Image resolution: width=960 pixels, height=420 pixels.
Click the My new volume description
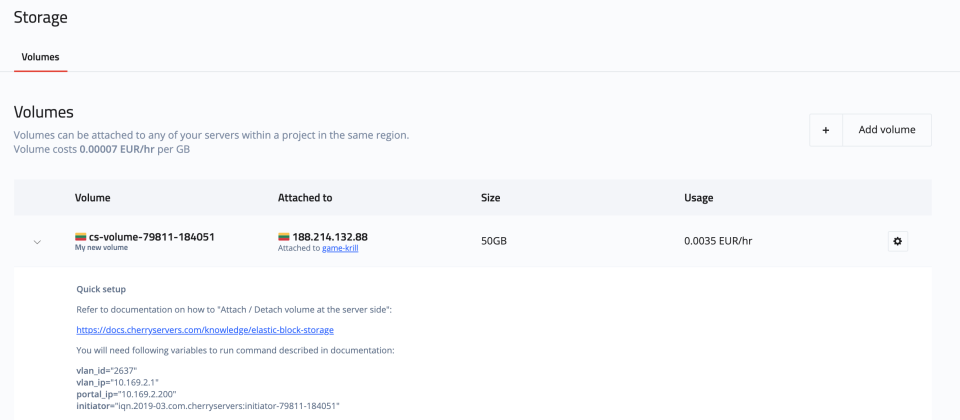pos(101,248)
